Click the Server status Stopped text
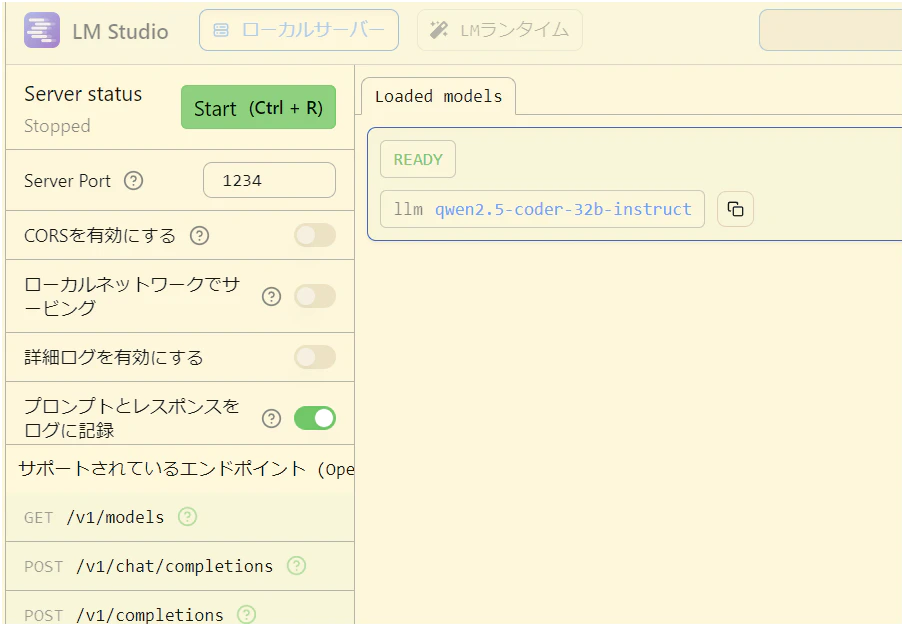Screen dimensions: 904x626 (x=57, y=126)
